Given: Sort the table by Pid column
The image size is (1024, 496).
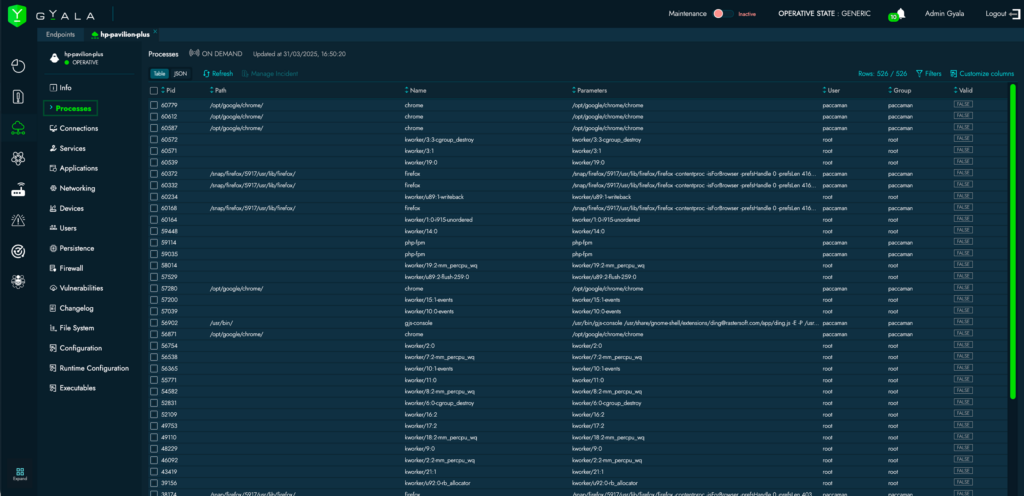Looking at the screenshot, I should [x=170, y=90].
